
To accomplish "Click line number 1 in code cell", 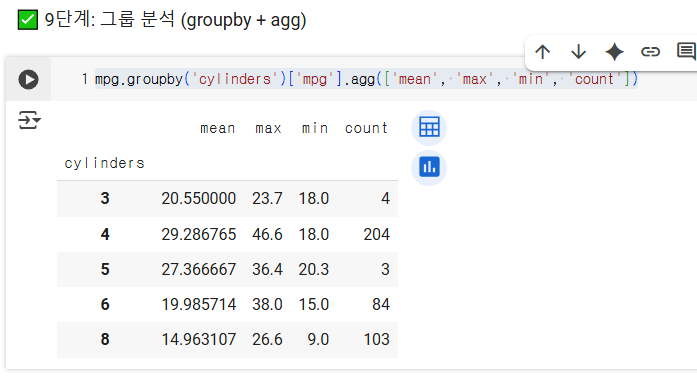I will (84, 79).
